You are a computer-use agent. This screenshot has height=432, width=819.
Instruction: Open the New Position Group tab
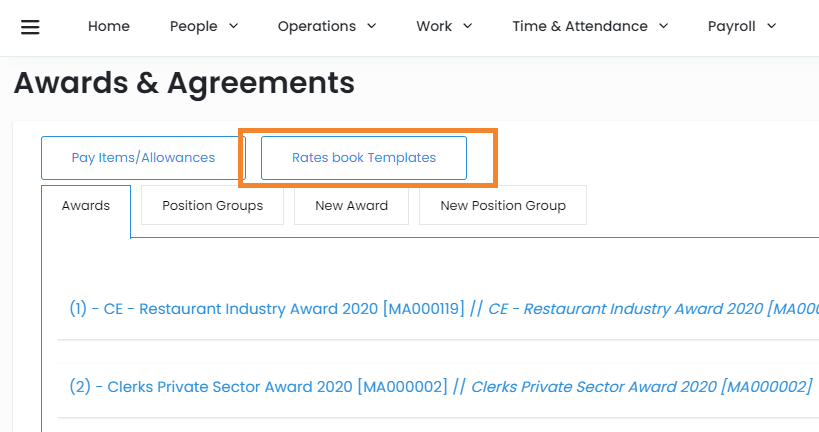(x=503, y=206)
